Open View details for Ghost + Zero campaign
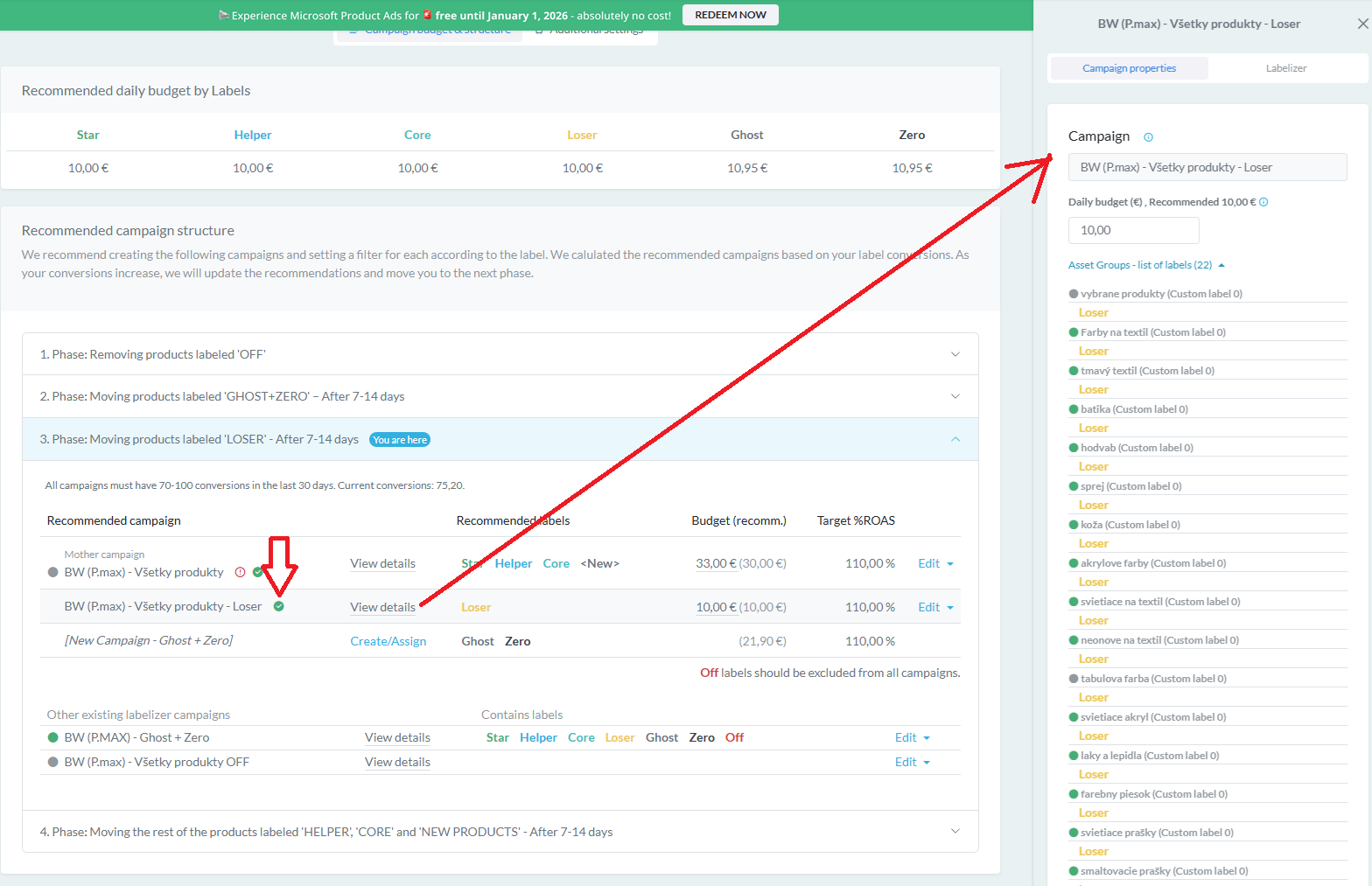 point(397,737)
